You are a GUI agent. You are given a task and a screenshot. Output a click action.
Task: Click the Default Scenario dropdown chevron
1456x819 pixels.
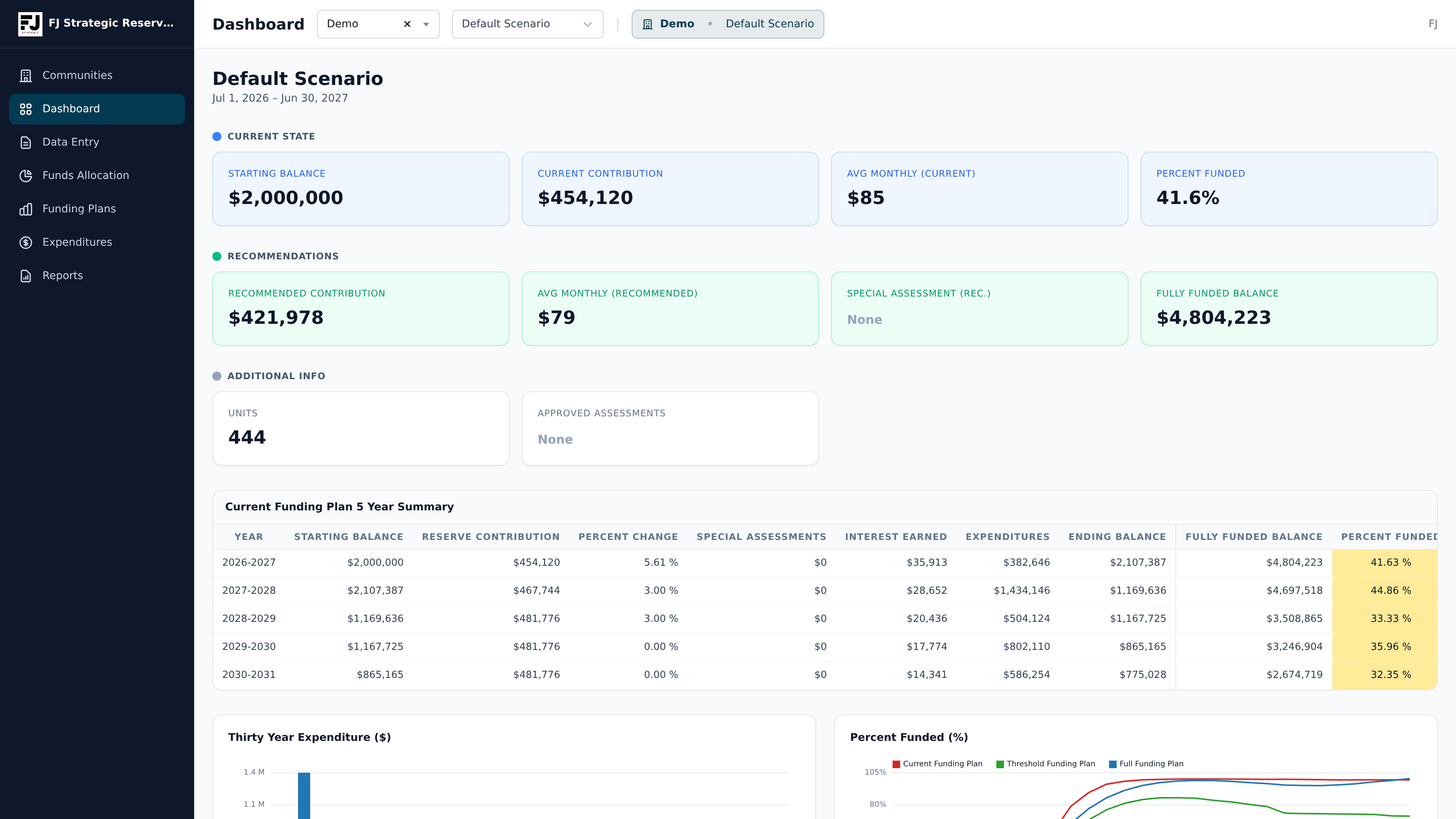pyautogui.click(x=587, y=24)
